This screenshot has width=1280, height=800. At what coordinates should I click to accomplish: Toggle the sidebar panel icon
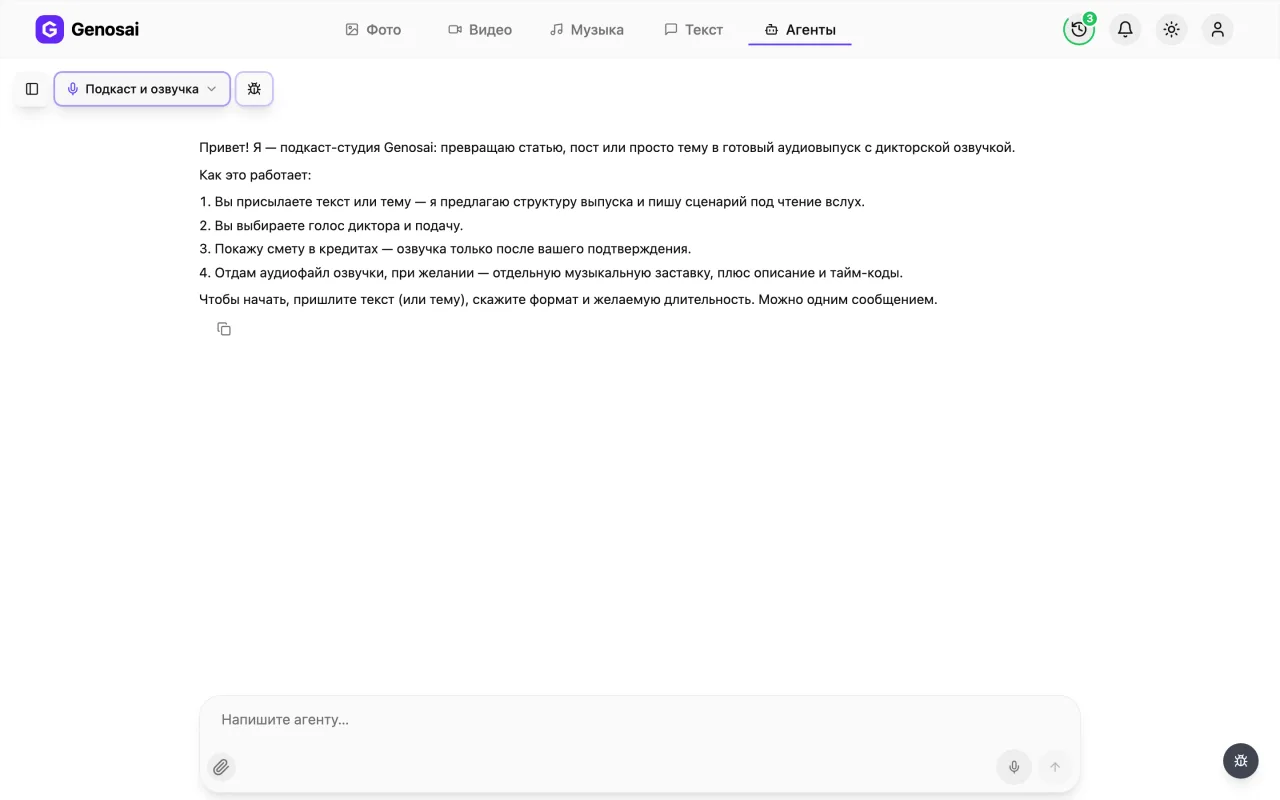click(32, 89)
